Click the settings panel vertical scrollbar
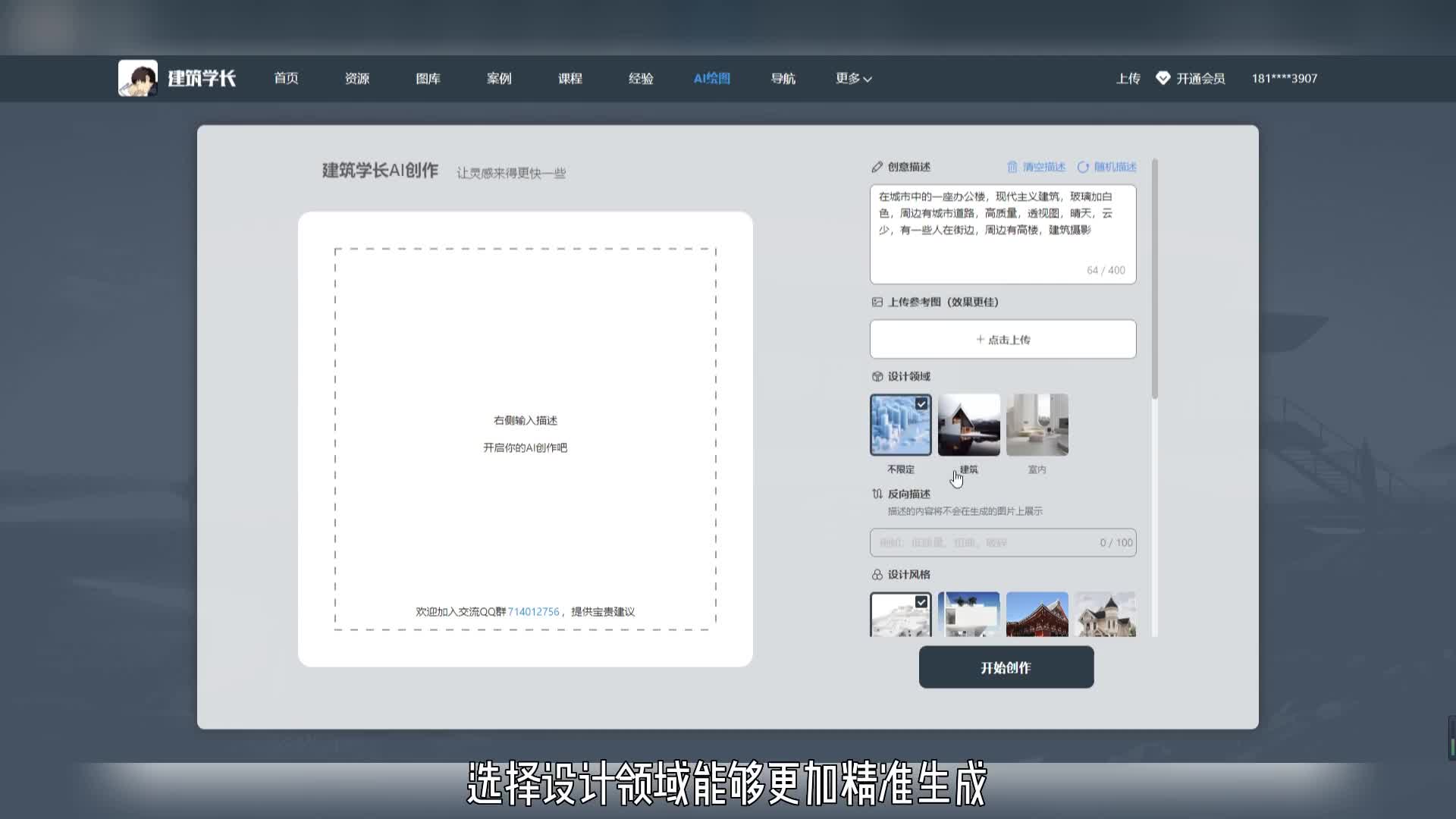 click(x=1154, y=278)
